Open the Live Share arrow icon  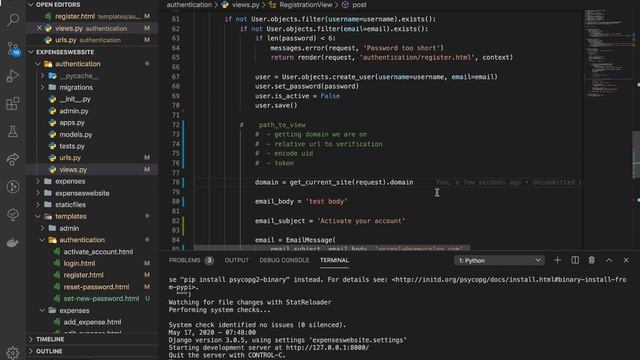point(13,159)
